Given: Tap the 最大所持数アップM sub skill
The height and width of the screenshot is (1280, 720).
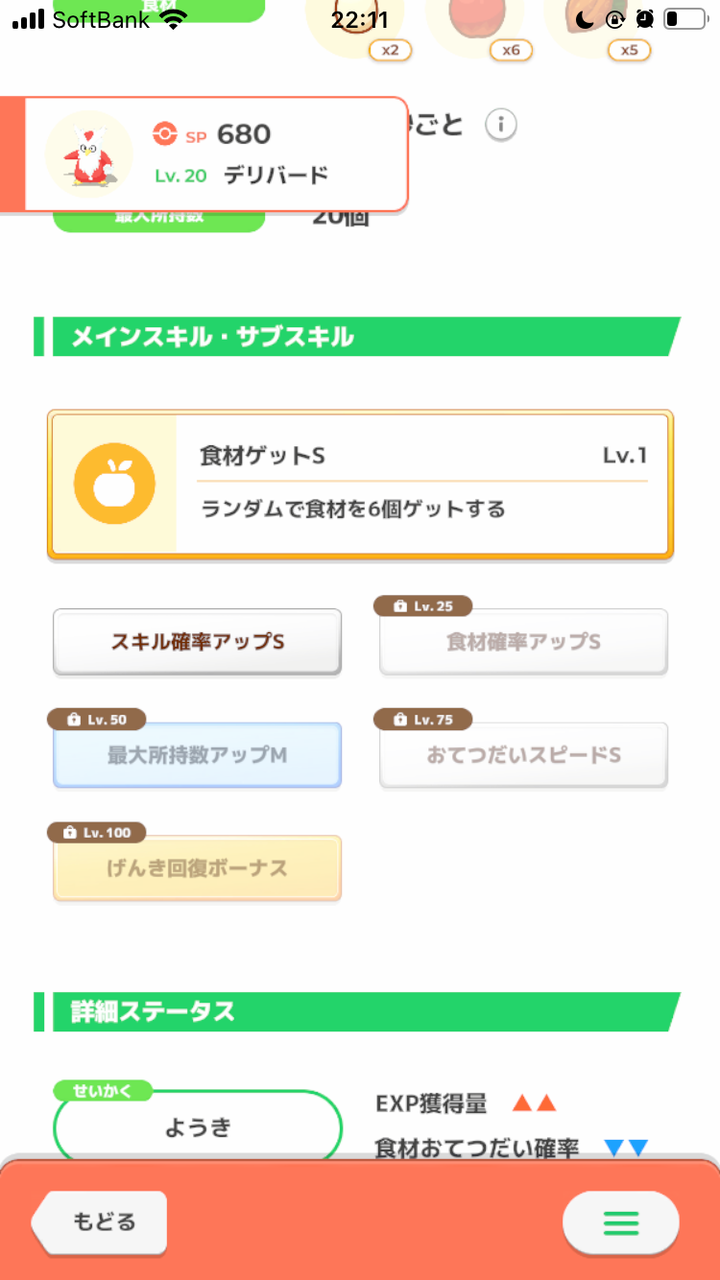Looking at the screenshot, I should (197, 755).
